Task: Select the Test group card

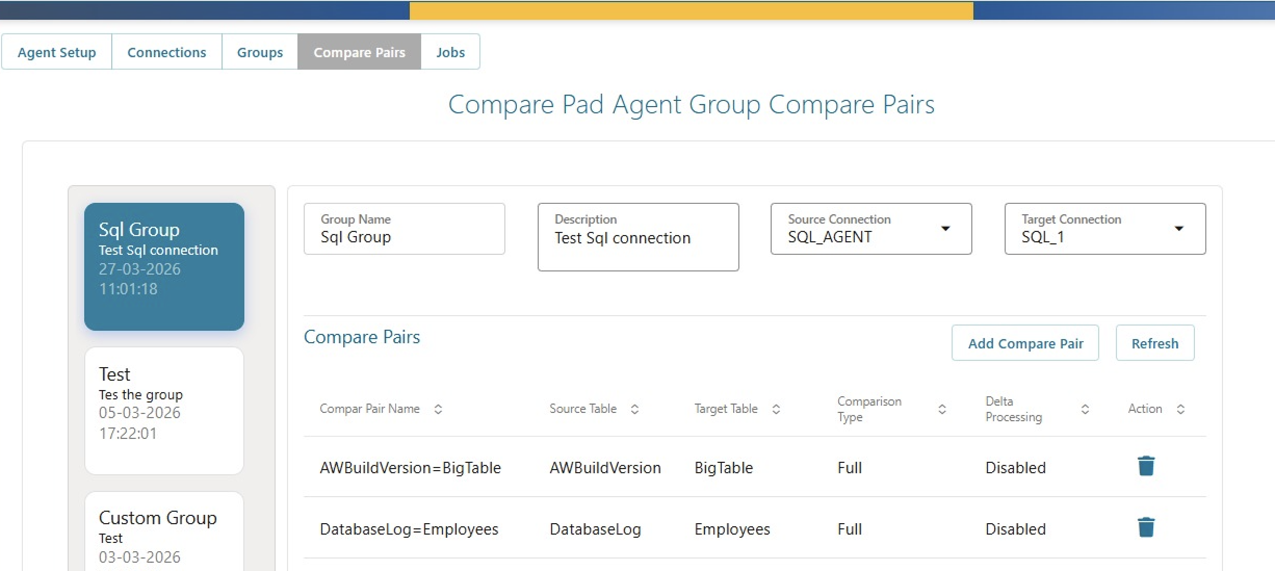Action: pos(164,411)
